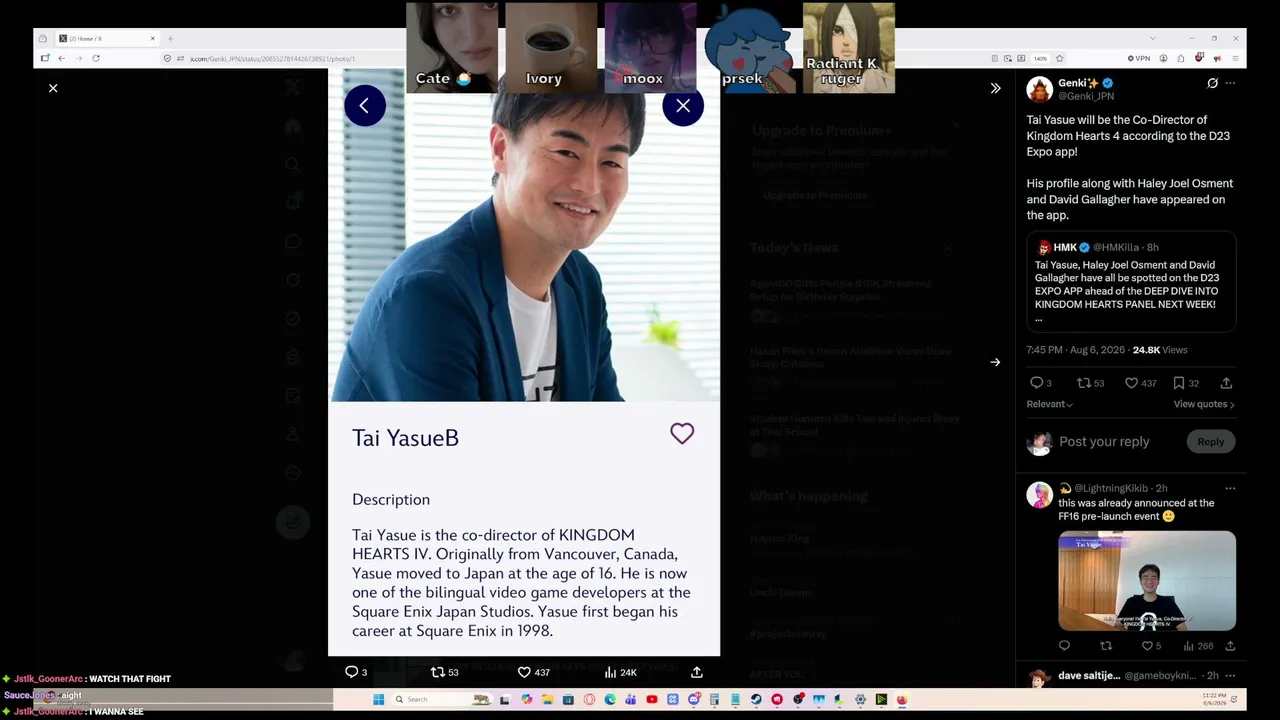
Task: Open Steam from the taskbar
Action: 756,700
